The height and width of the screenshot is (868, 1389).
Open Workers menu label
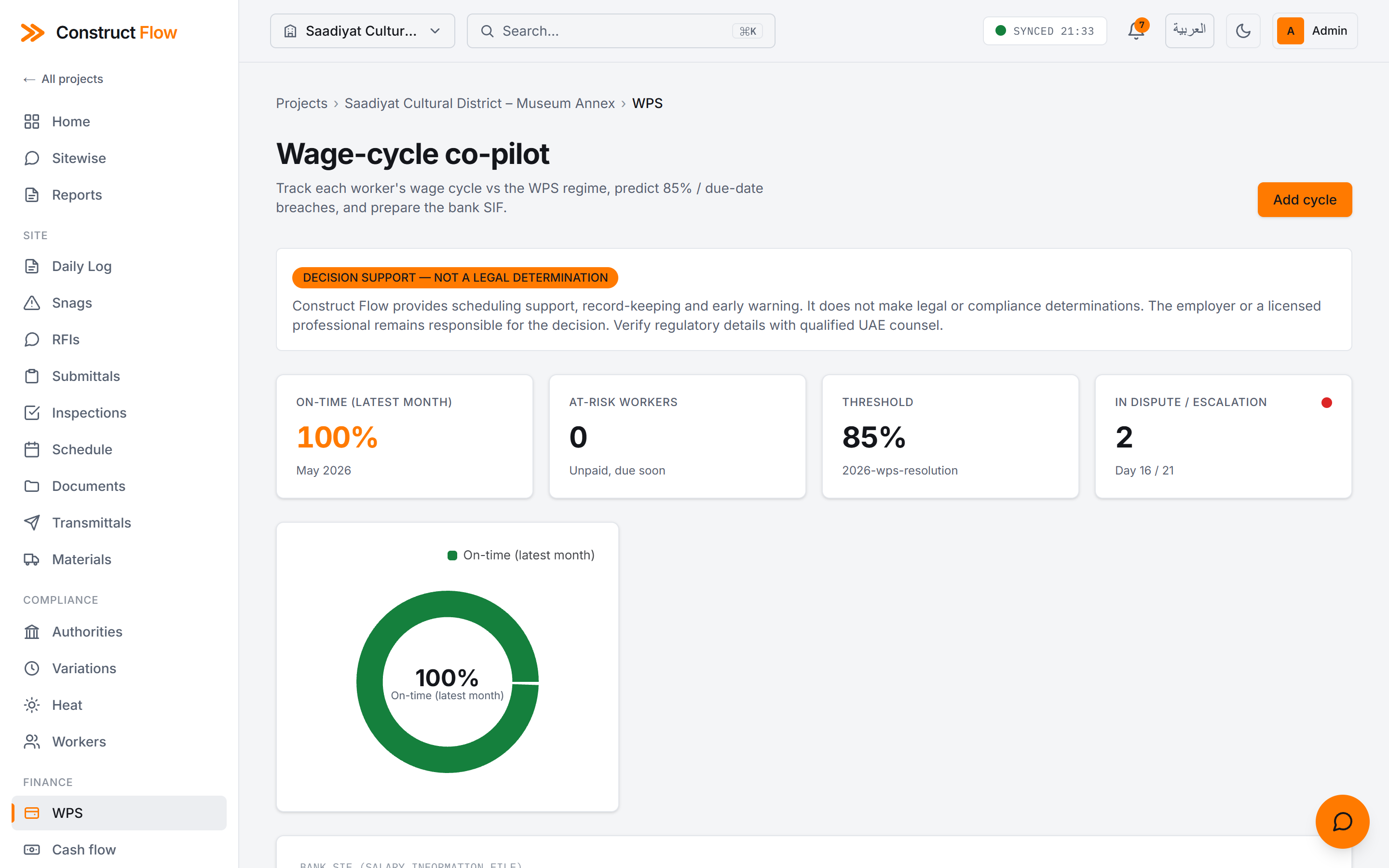pyautogui.click(x=79, y=742)
